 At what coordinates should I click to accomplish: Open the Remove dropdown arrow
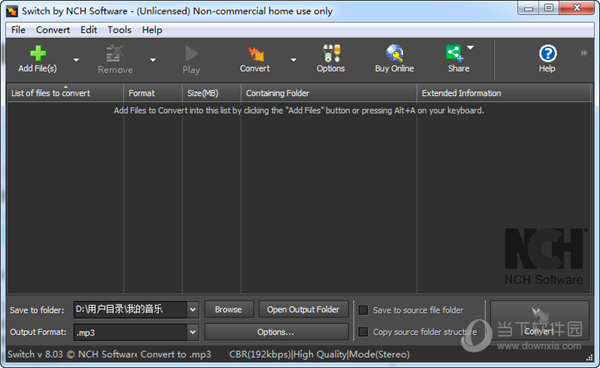(153, 60)
